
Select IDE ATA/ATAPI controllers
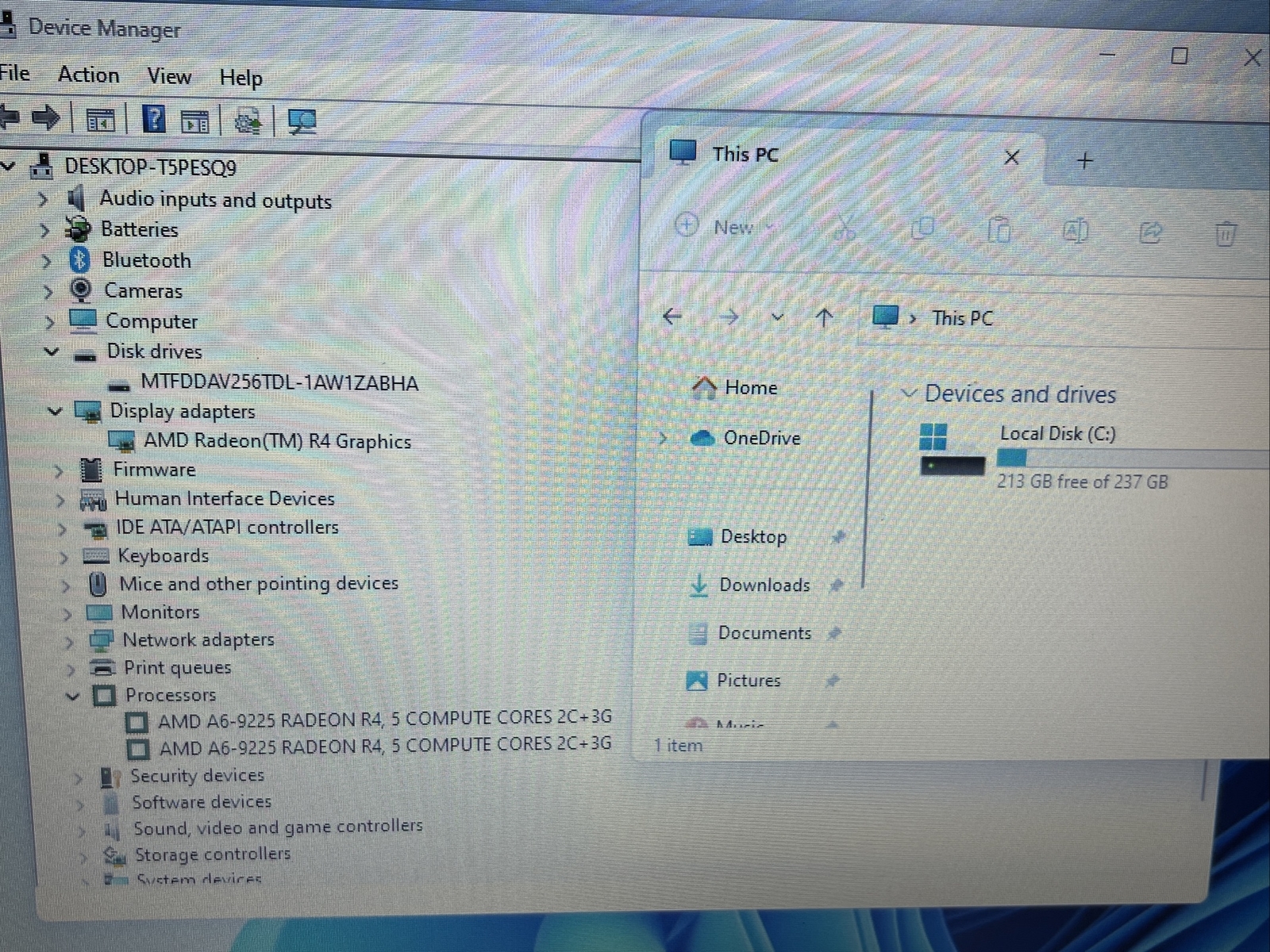(x=227, y=528)
